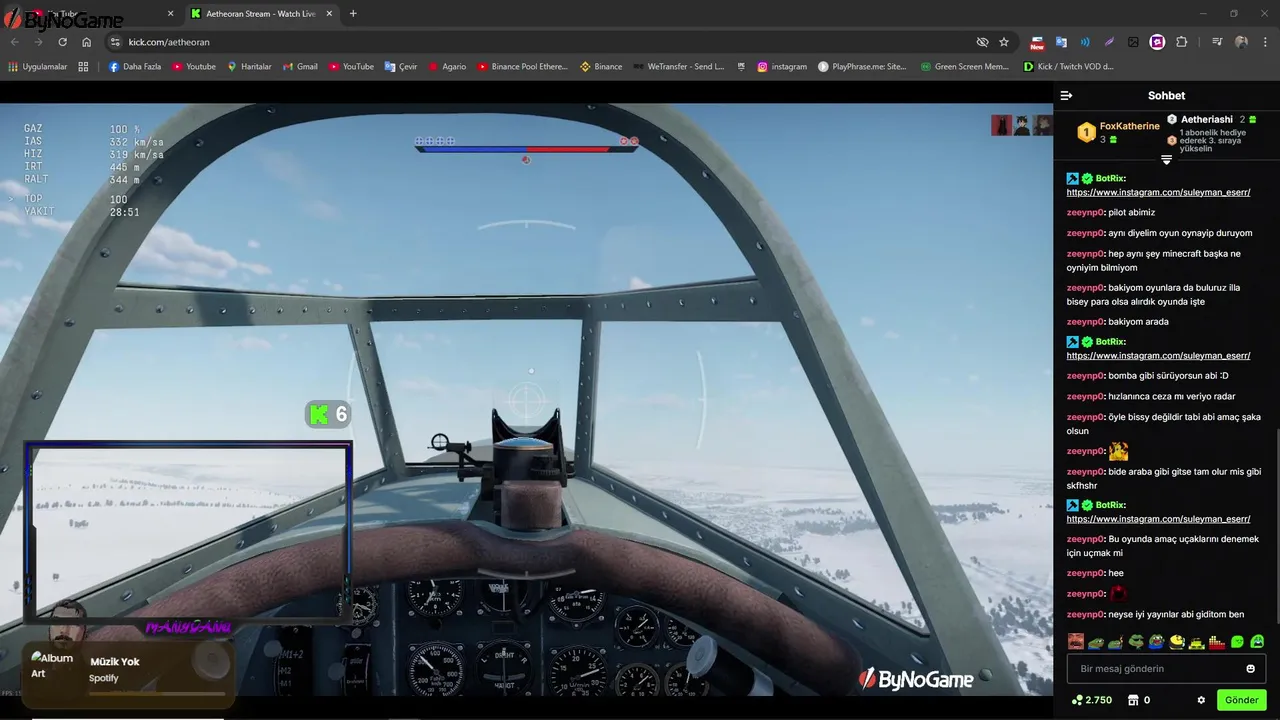Open the picture-frame extension icon
The image size is (1280, 720).
[1133, 42]
